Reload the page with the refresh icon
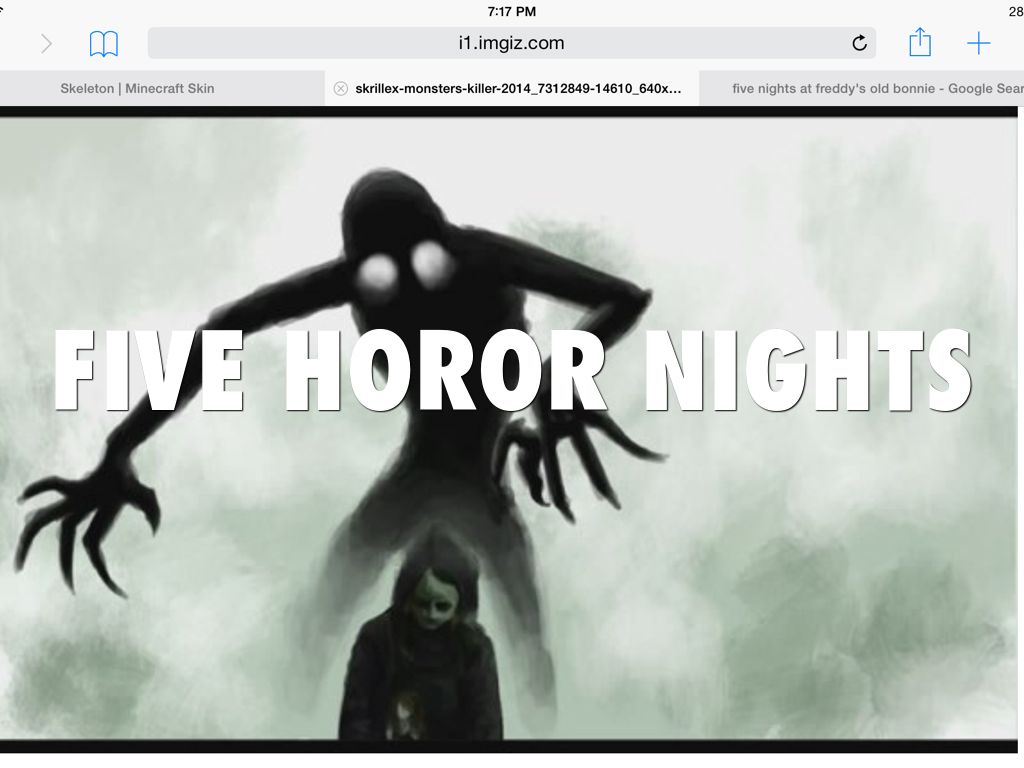The image size is (1024, 768). 859,43
